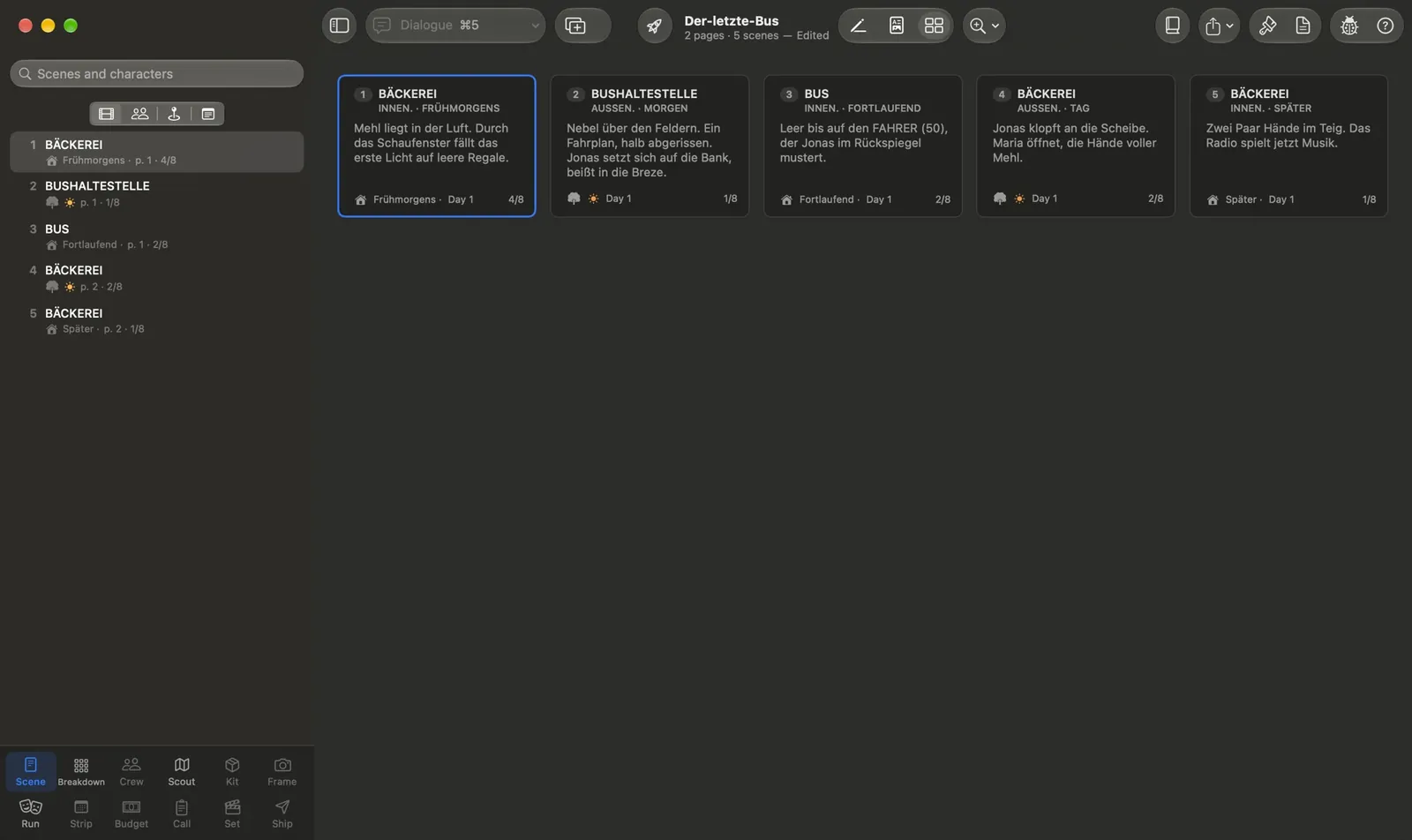The width and height of the screenshot is (1412, 840).
Task: Open the Set tab
Action: pos(232,814)
